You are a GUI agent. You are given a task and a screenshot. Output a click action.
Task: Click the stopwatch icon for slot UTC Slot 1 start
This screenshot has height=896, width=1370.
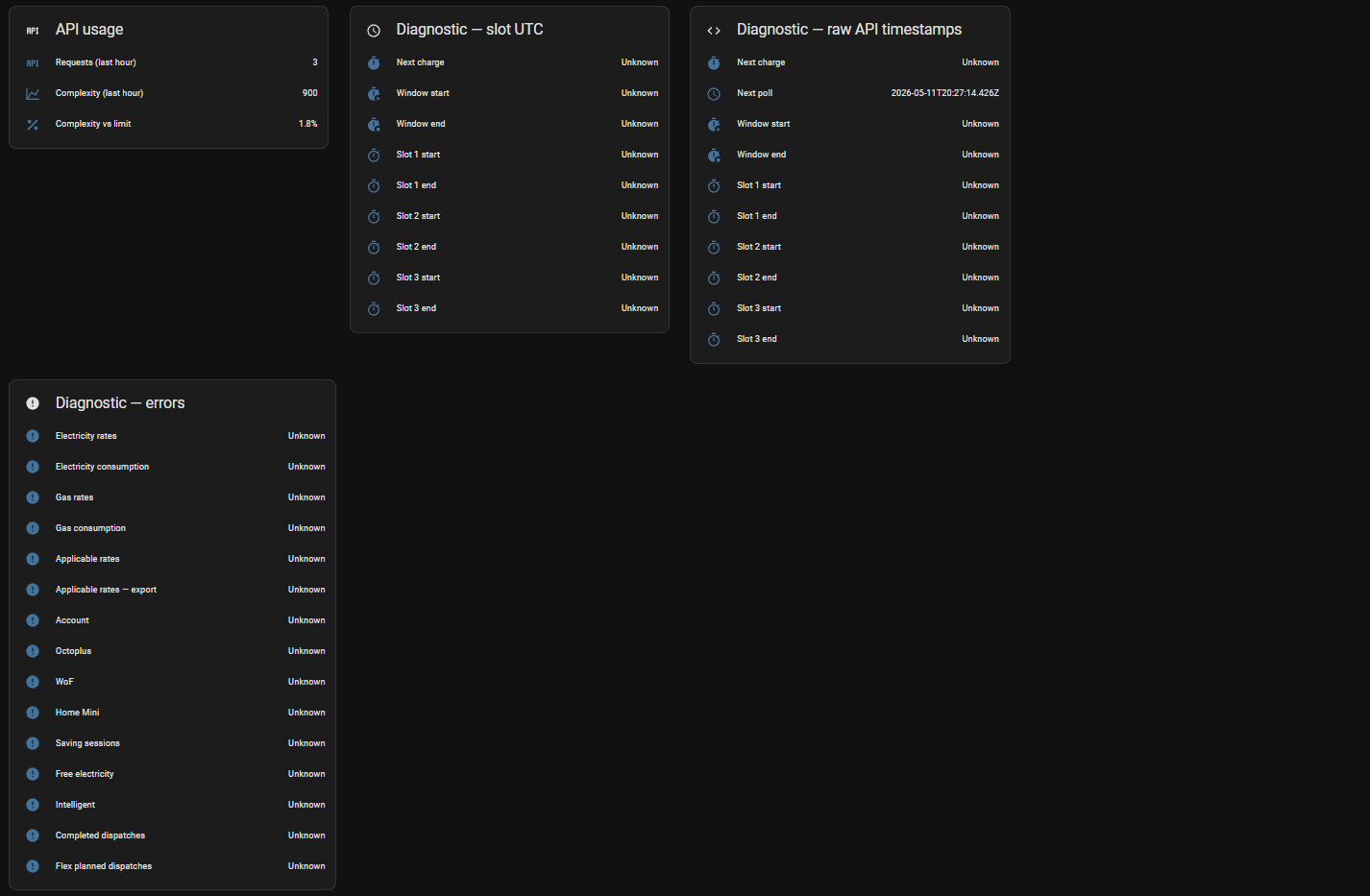point(374,155)
